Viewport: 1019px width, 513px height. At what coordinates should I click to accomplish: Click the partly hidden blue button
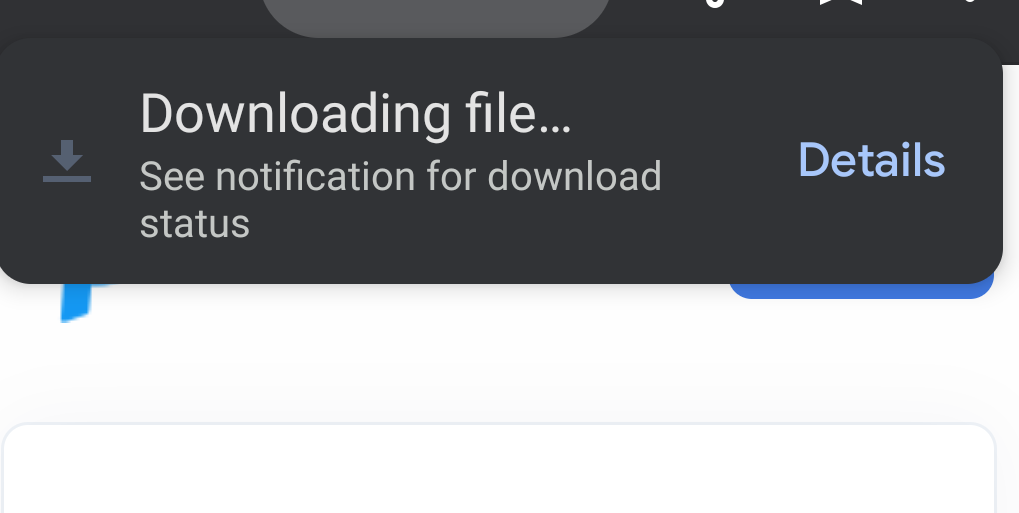(x=861, y=291)
